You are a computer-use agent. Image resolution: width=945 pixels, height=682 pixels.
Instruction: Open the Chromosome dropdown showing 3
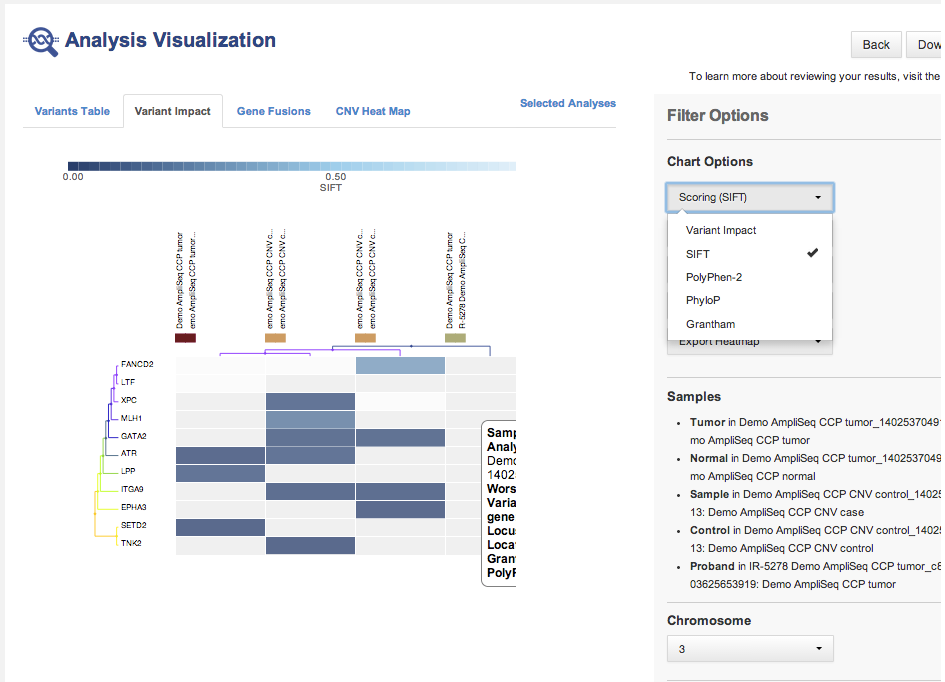click(749, 649)
